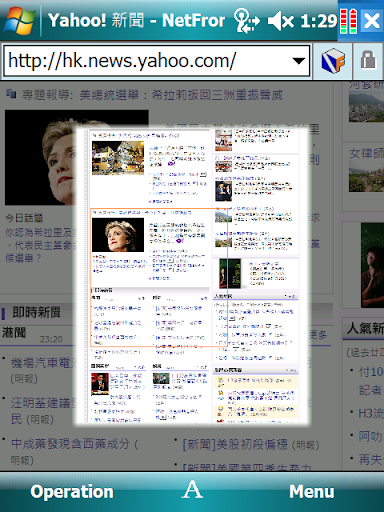
Task: Click the hk.news.yahoo.com address field
Action: 157,61
